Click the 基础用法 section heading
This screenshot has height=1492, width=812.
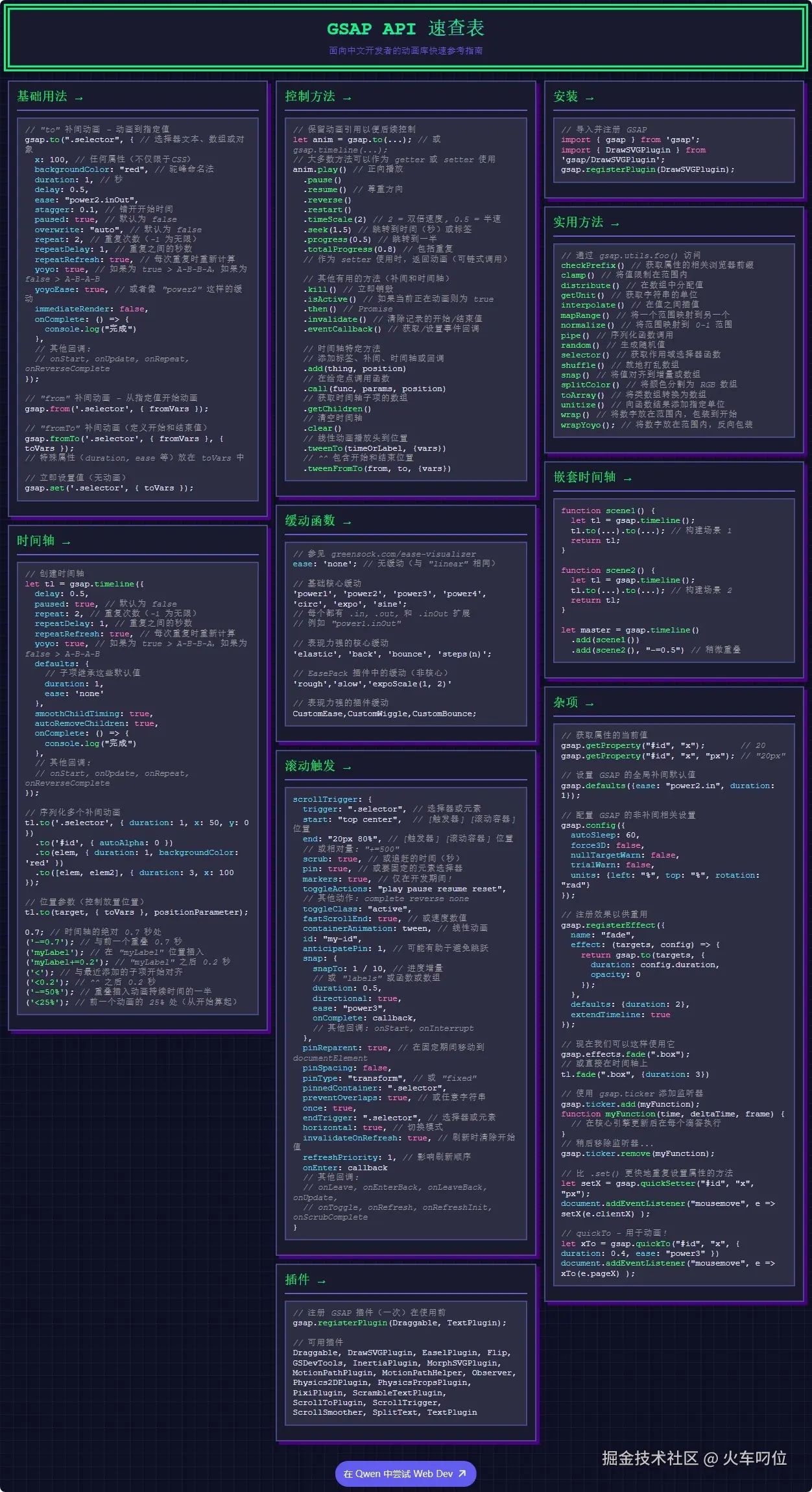coord(50,97)
